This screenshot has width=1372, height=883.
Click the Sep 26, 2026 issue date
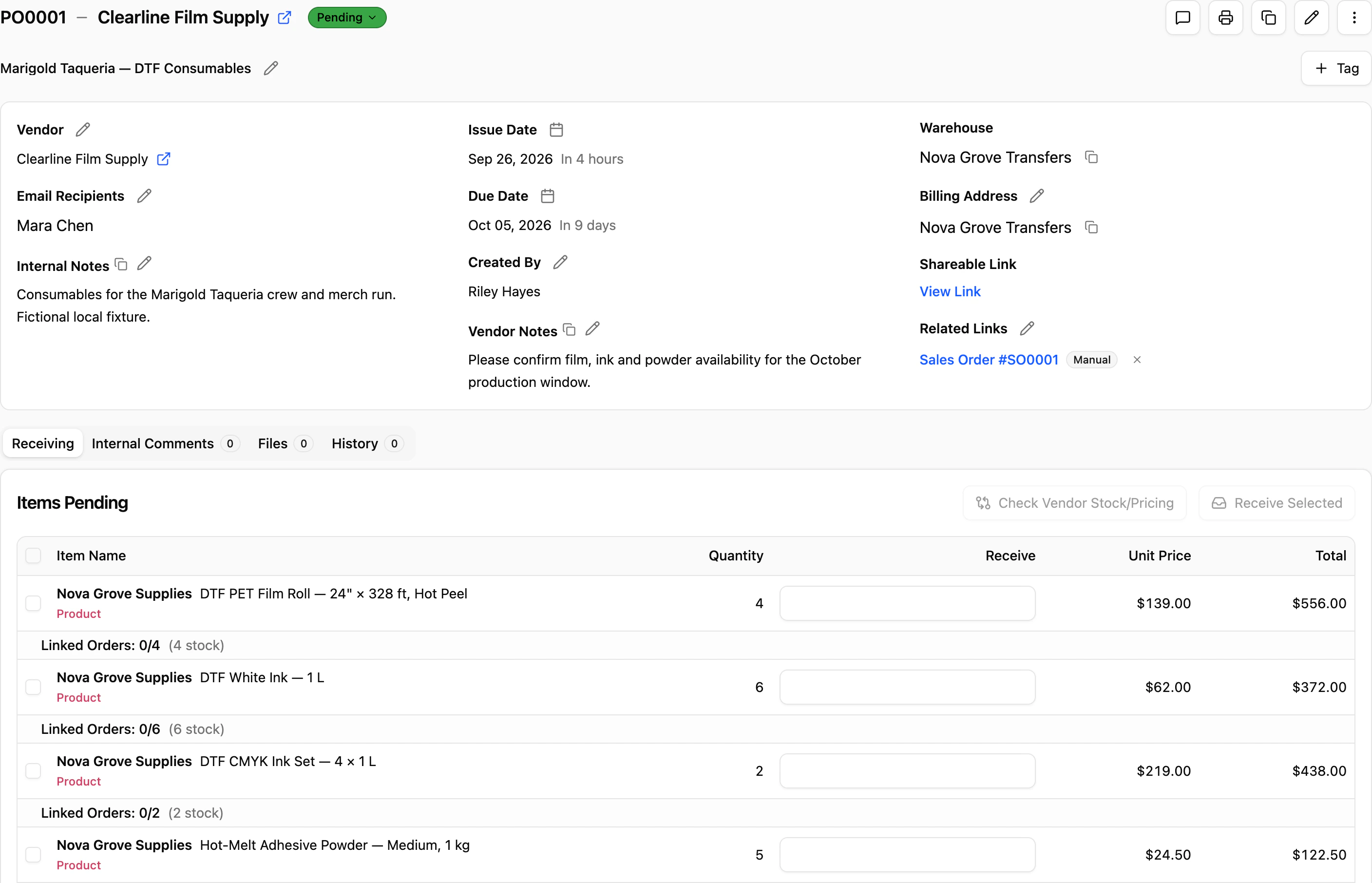[510, 159]
